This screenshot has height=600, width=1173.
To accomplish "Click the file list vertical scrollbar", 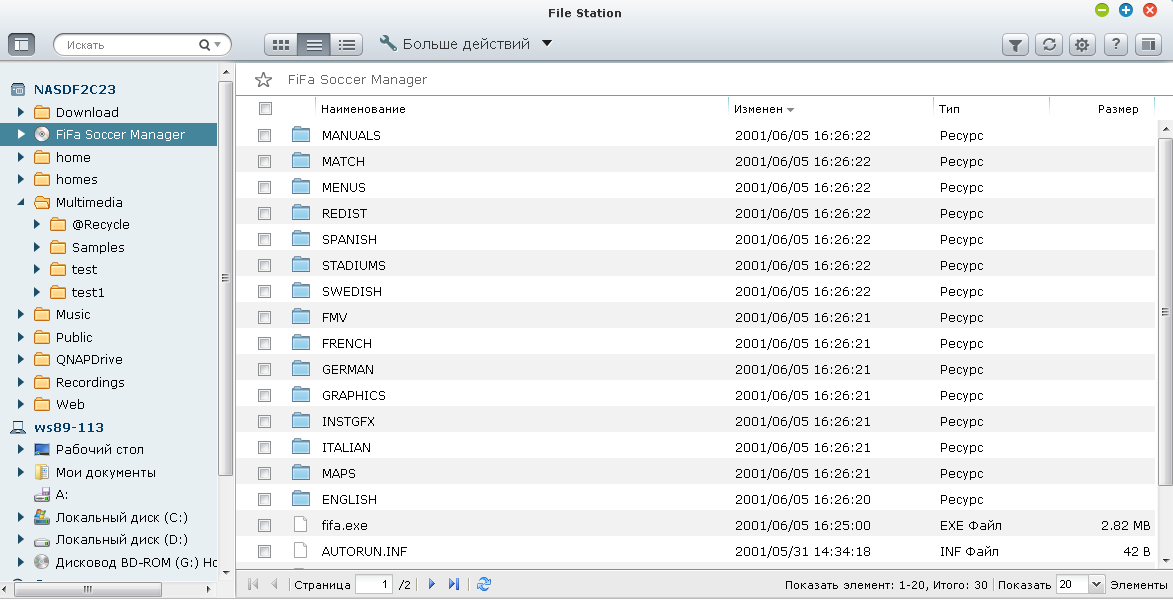I will pos(1165,310).
